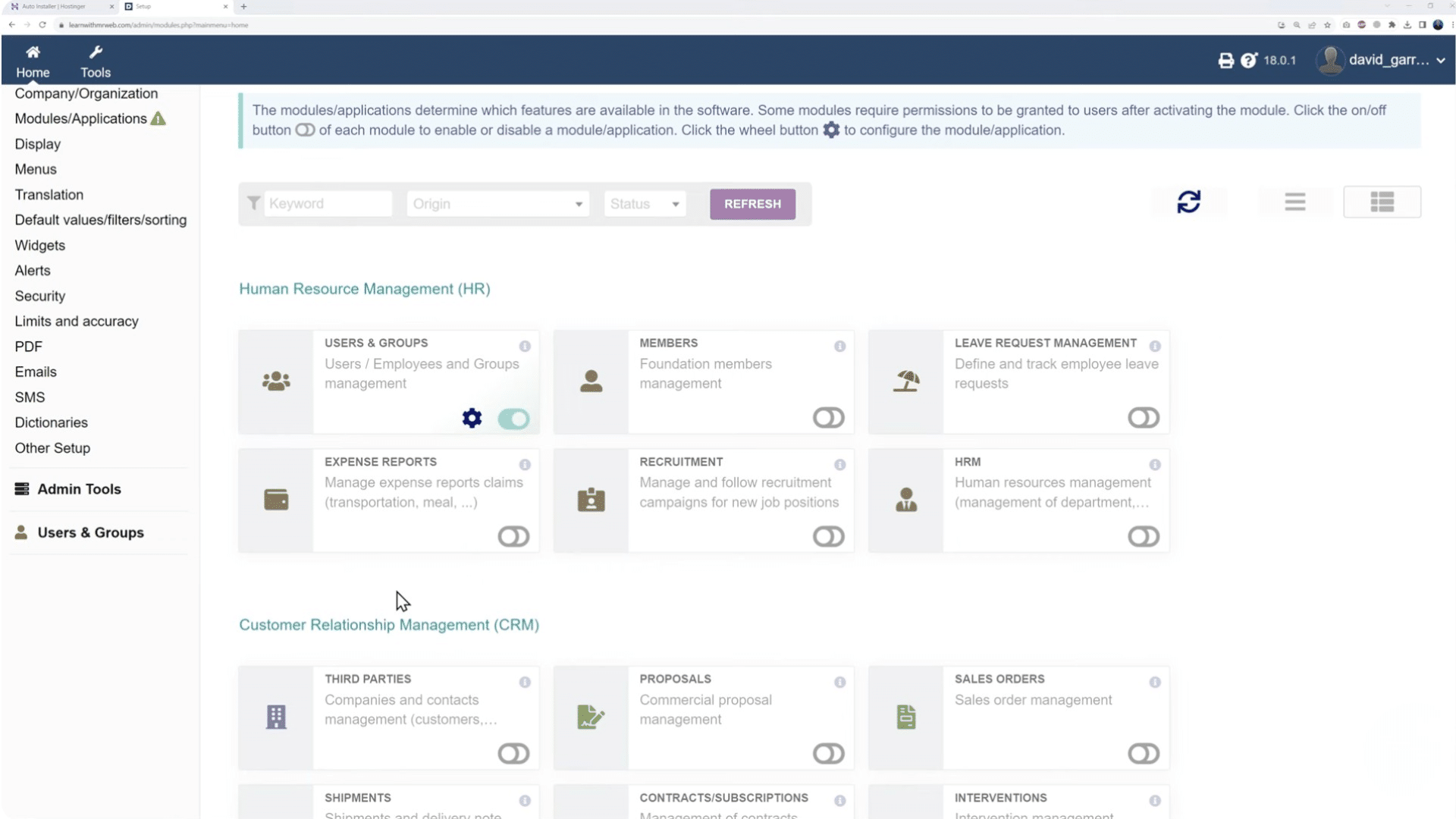The image size is (1456, 819).
Task: Open the Status dropdown filter
Action: click(644, 203)
